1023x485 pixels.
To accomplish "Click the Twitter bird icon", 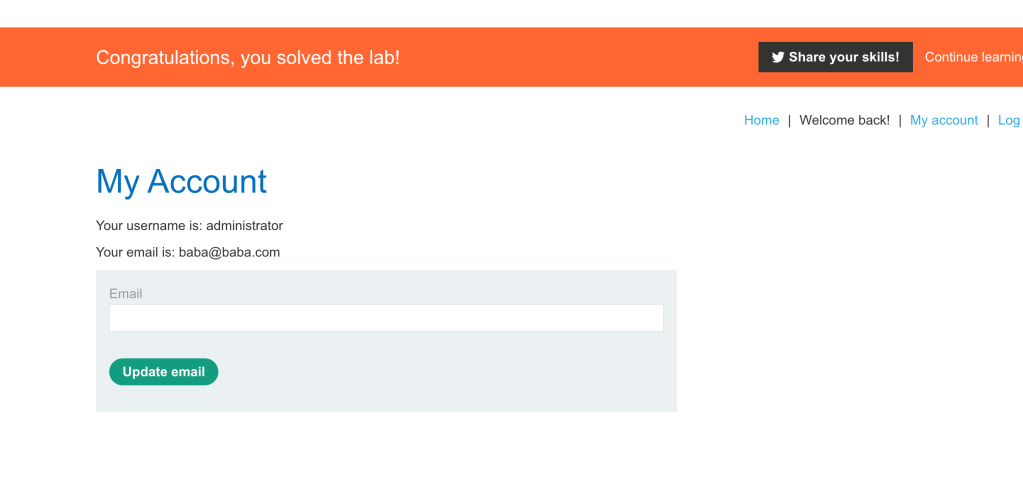I will 778,58.
